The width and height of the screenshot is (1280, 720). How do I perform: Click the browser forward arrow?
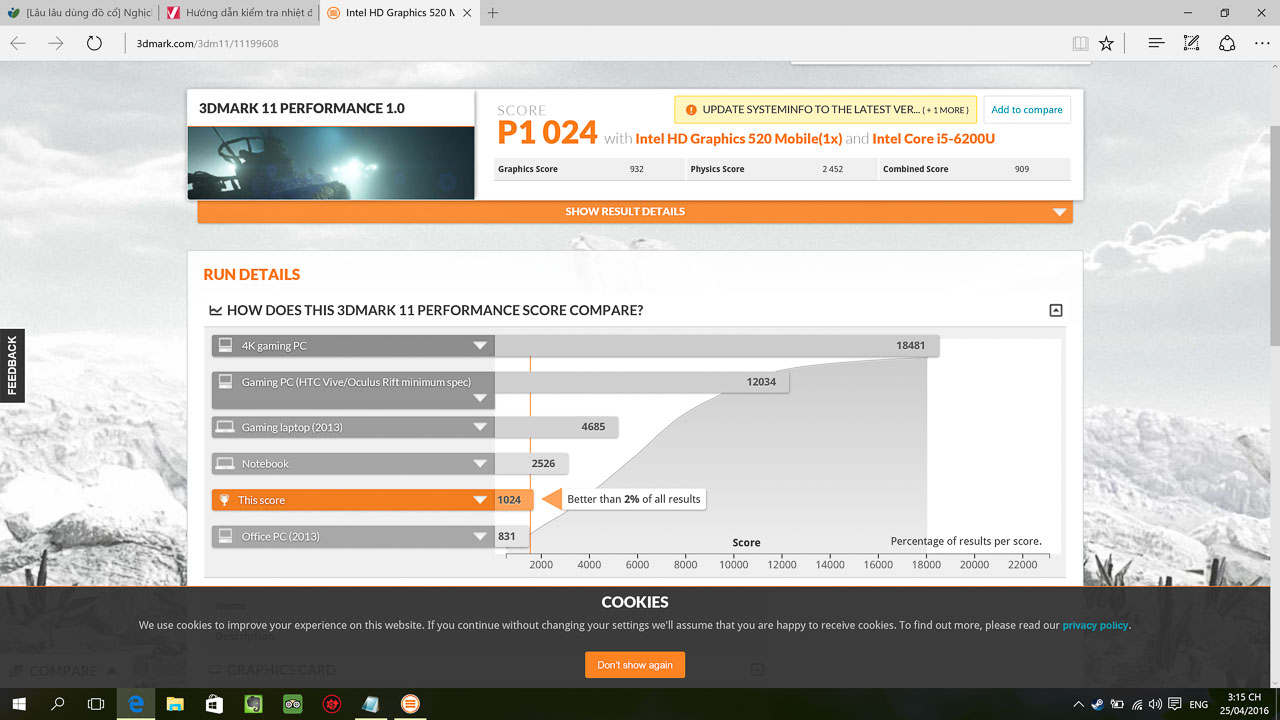coord(56,43)
